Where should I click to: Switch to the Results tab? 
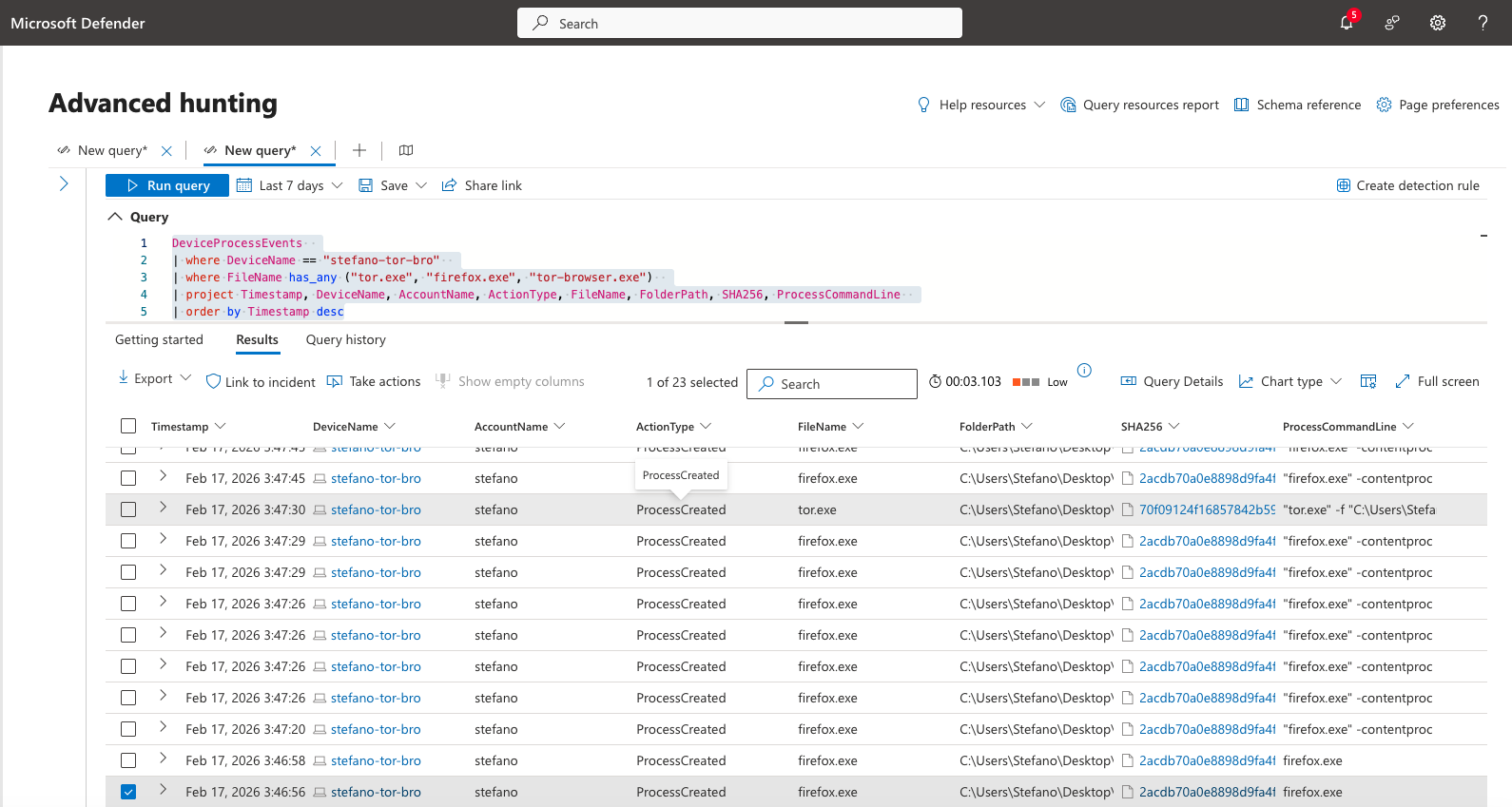click(258, 339)
